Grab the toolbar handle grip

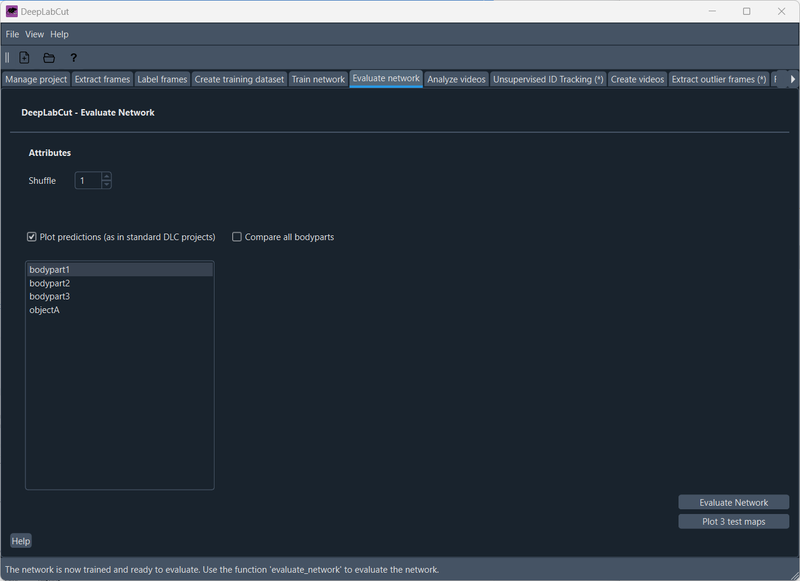click(7, 58)
